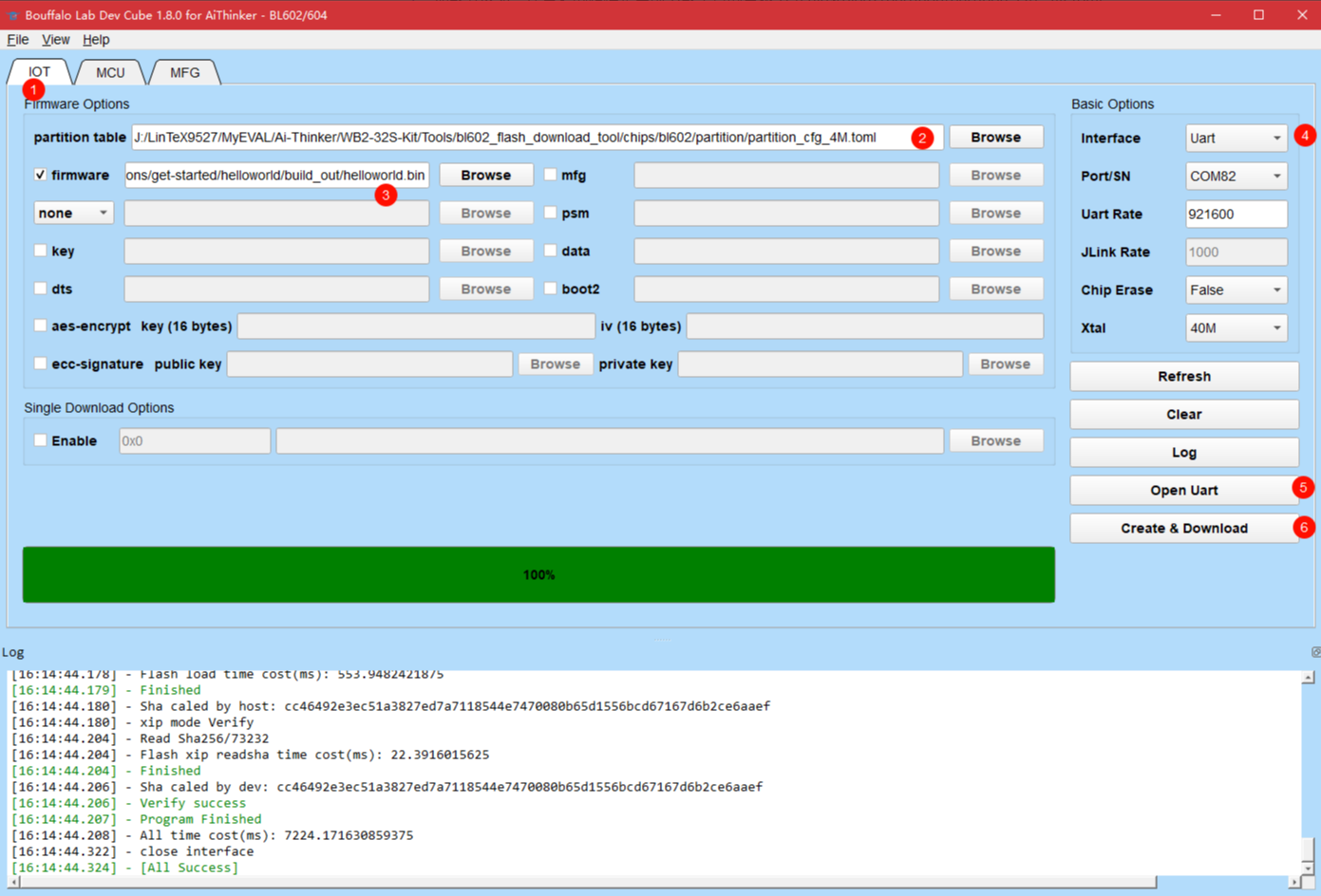Click the JLink Rate 1000 field
The image size is (1321, 896).
click(1236, 252)
